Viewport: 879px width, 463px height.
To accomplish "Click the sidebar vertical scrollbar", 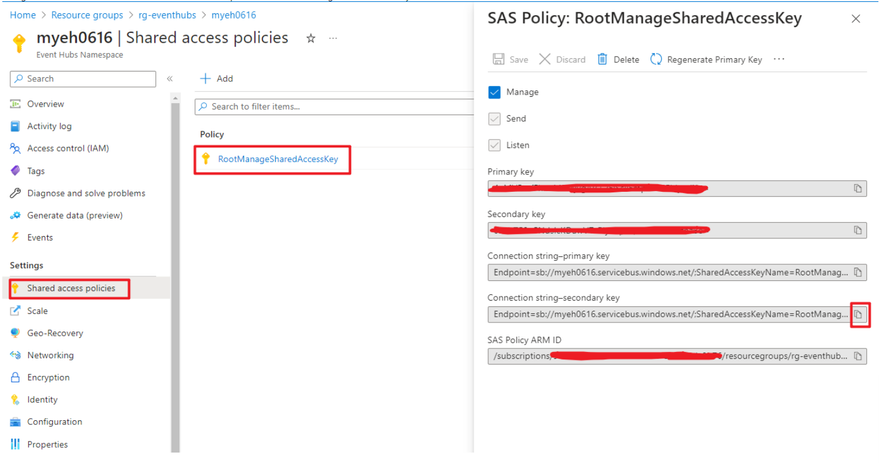I will 175,275.
